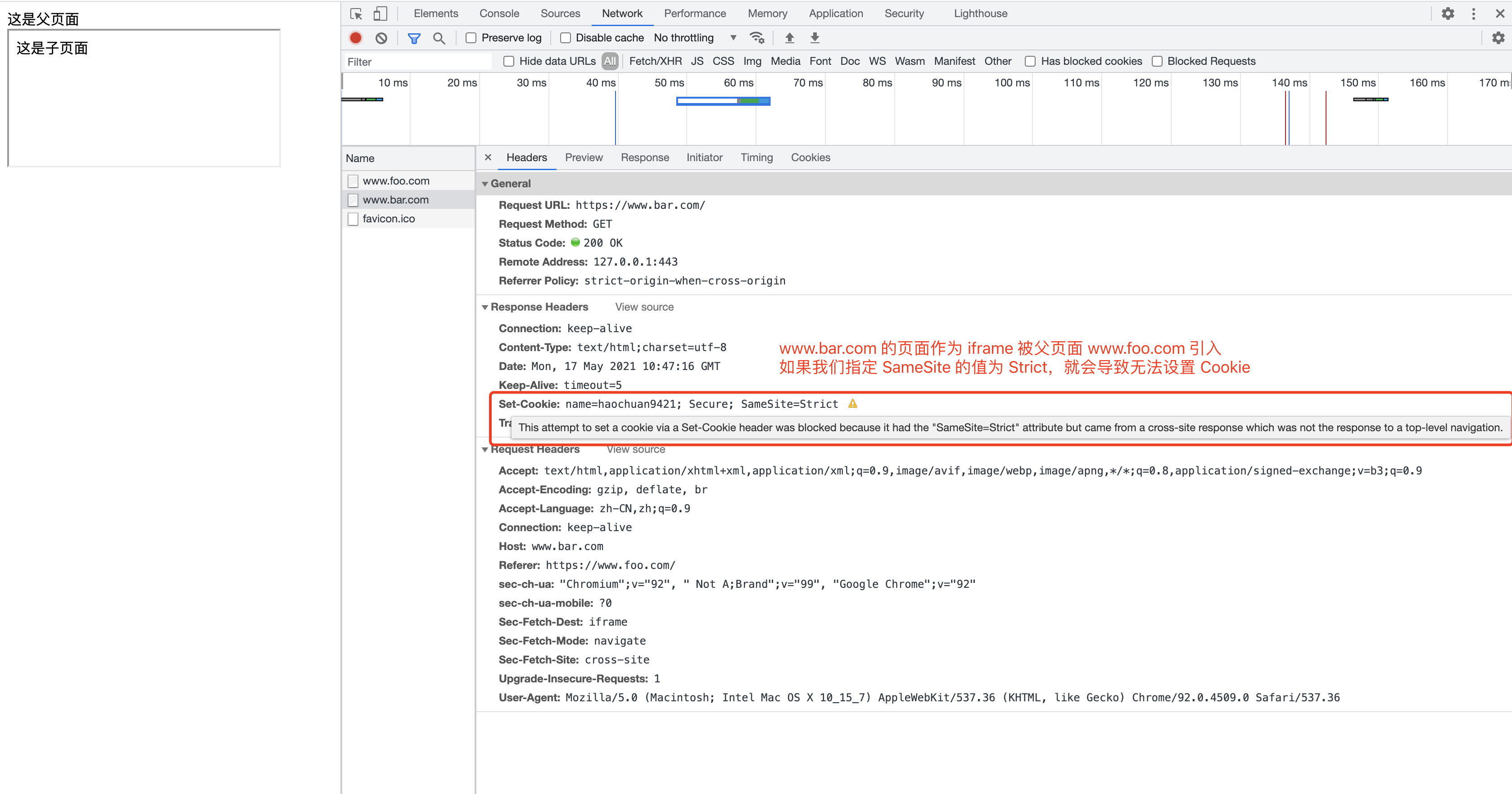Open the No throttling dropdown

[x=696, y=38]
